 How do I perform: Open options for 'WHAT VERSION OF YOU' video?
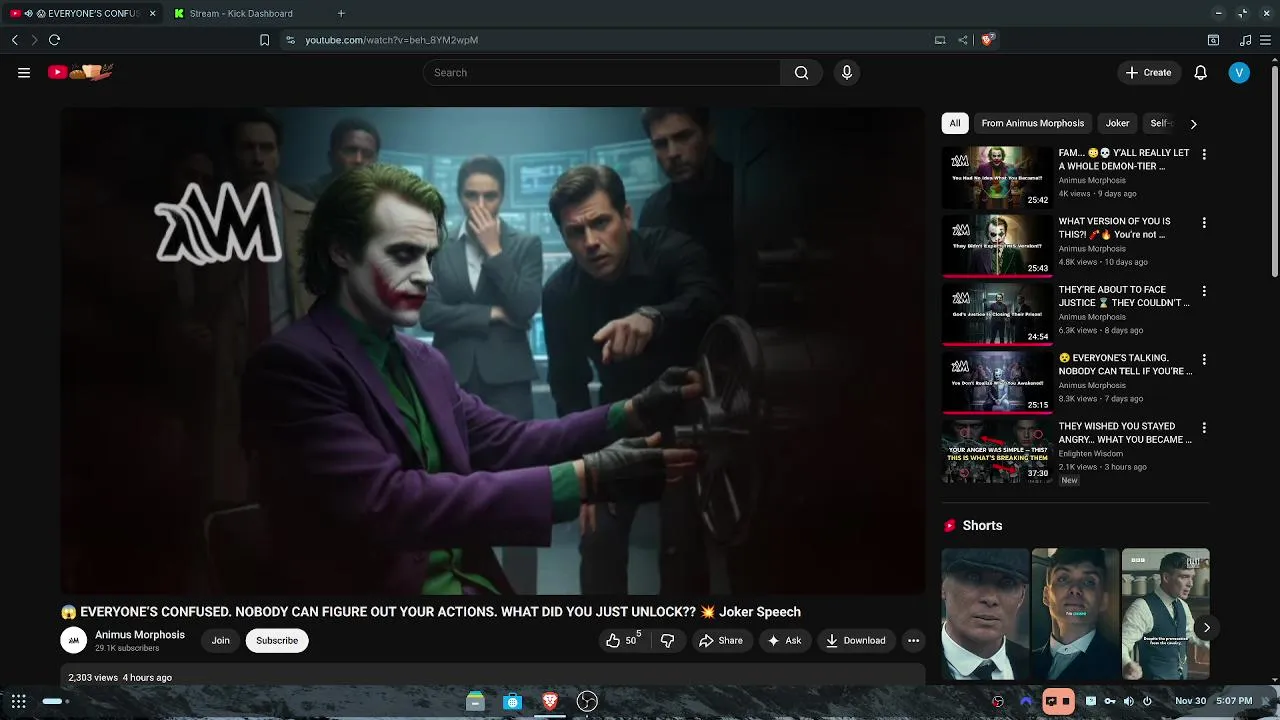pos(1204,222)
